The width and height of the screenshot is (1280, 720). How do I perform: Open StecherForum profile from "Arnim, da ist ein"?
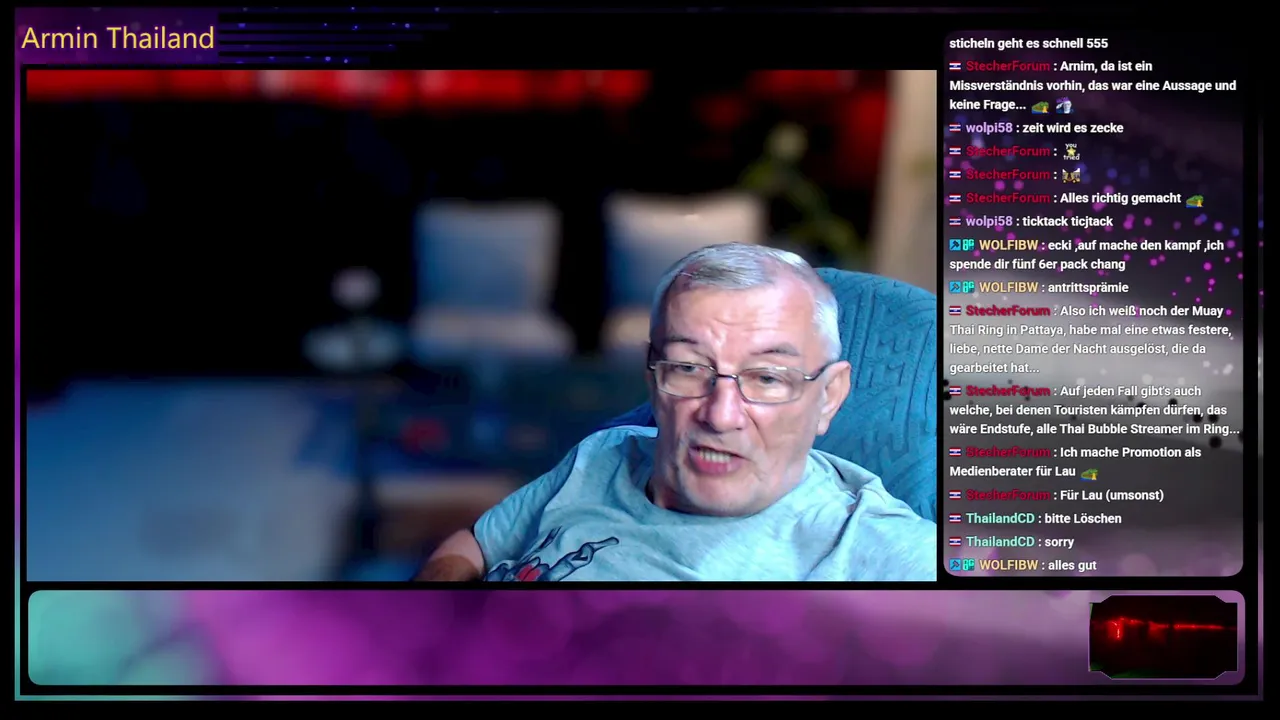(x=1008, y=66)
